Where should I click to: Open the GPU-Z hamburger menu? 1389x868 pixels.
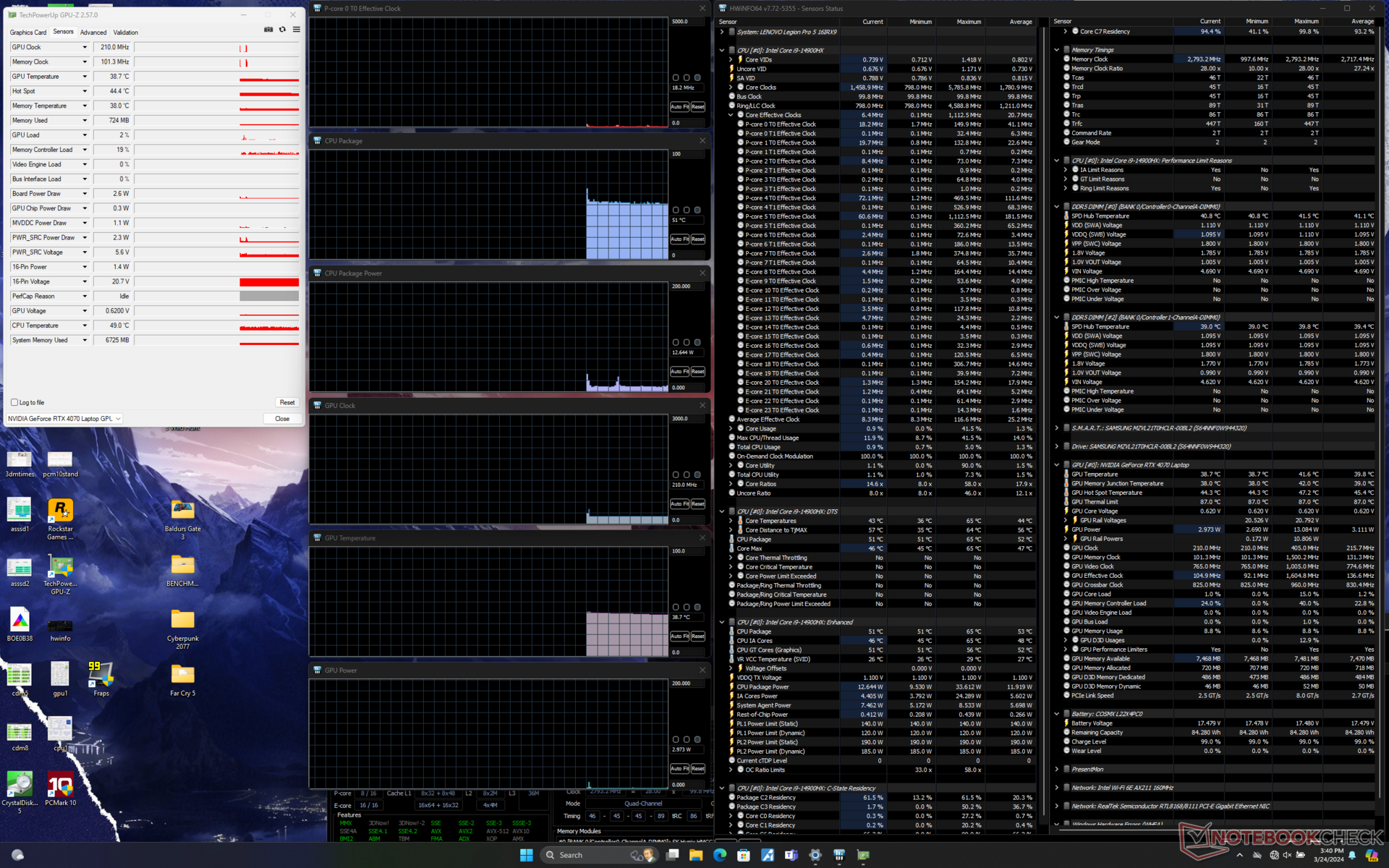(297, 30)
